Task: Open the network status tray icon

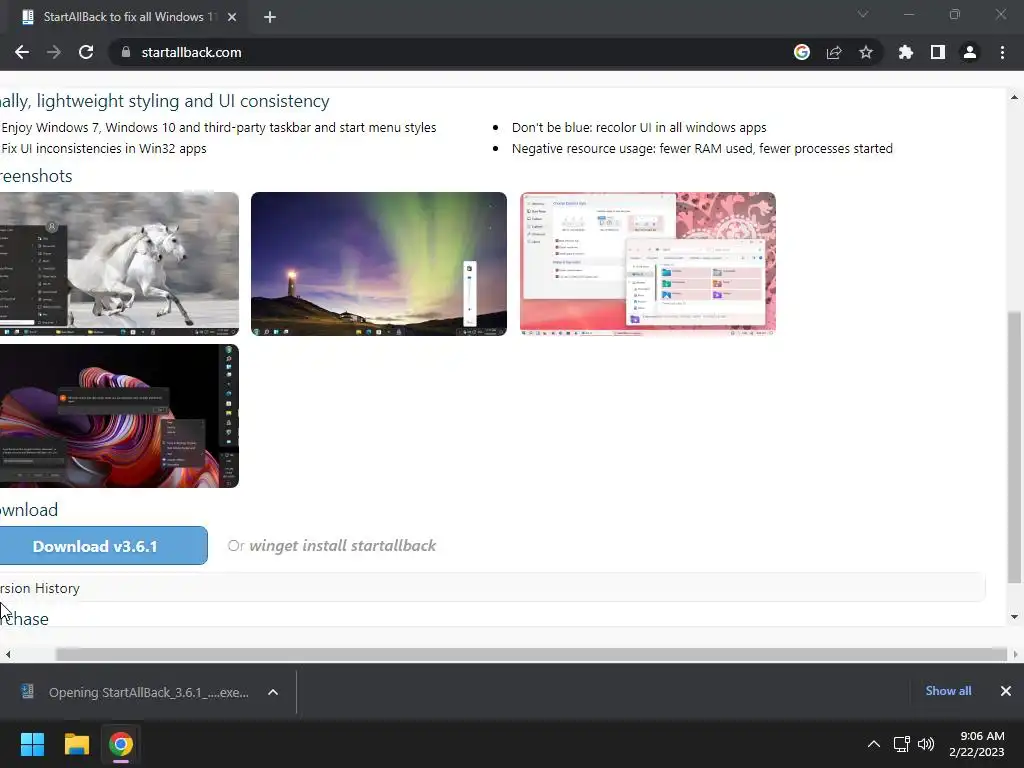Action: pos(902,744)
